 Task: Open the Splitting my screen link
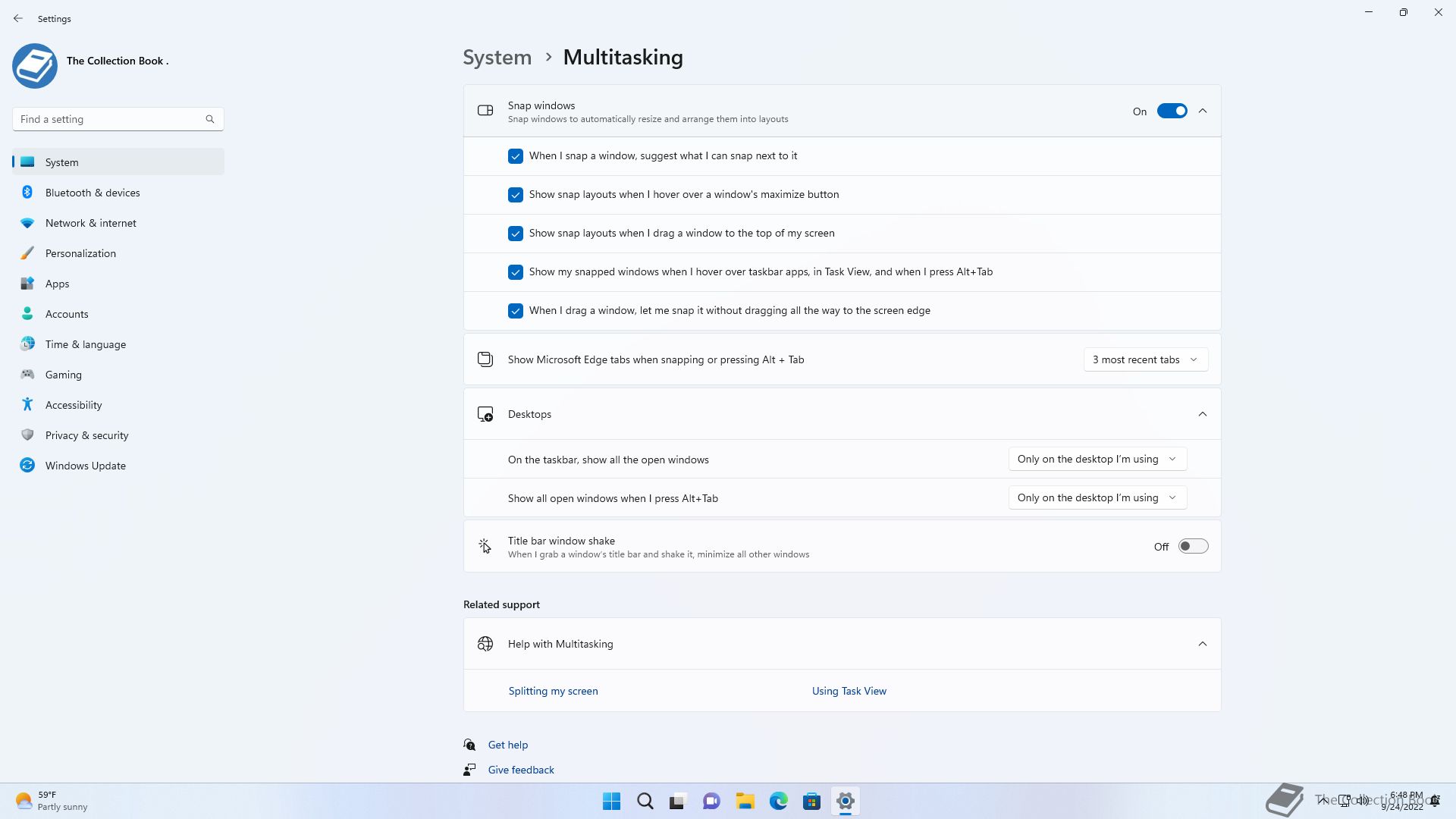[553, 691]
